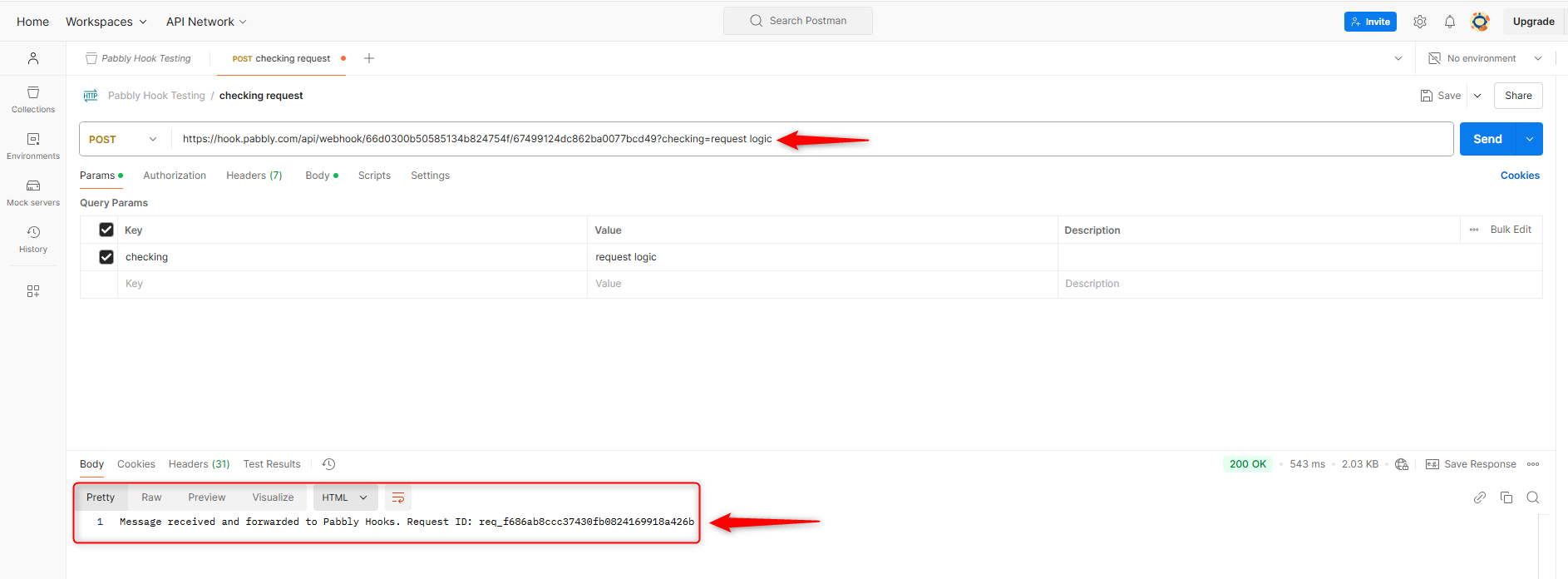Click the HTTP request type icon in the breadcrumb
This screenshot has width=1568, height=579.
point(91,96)
